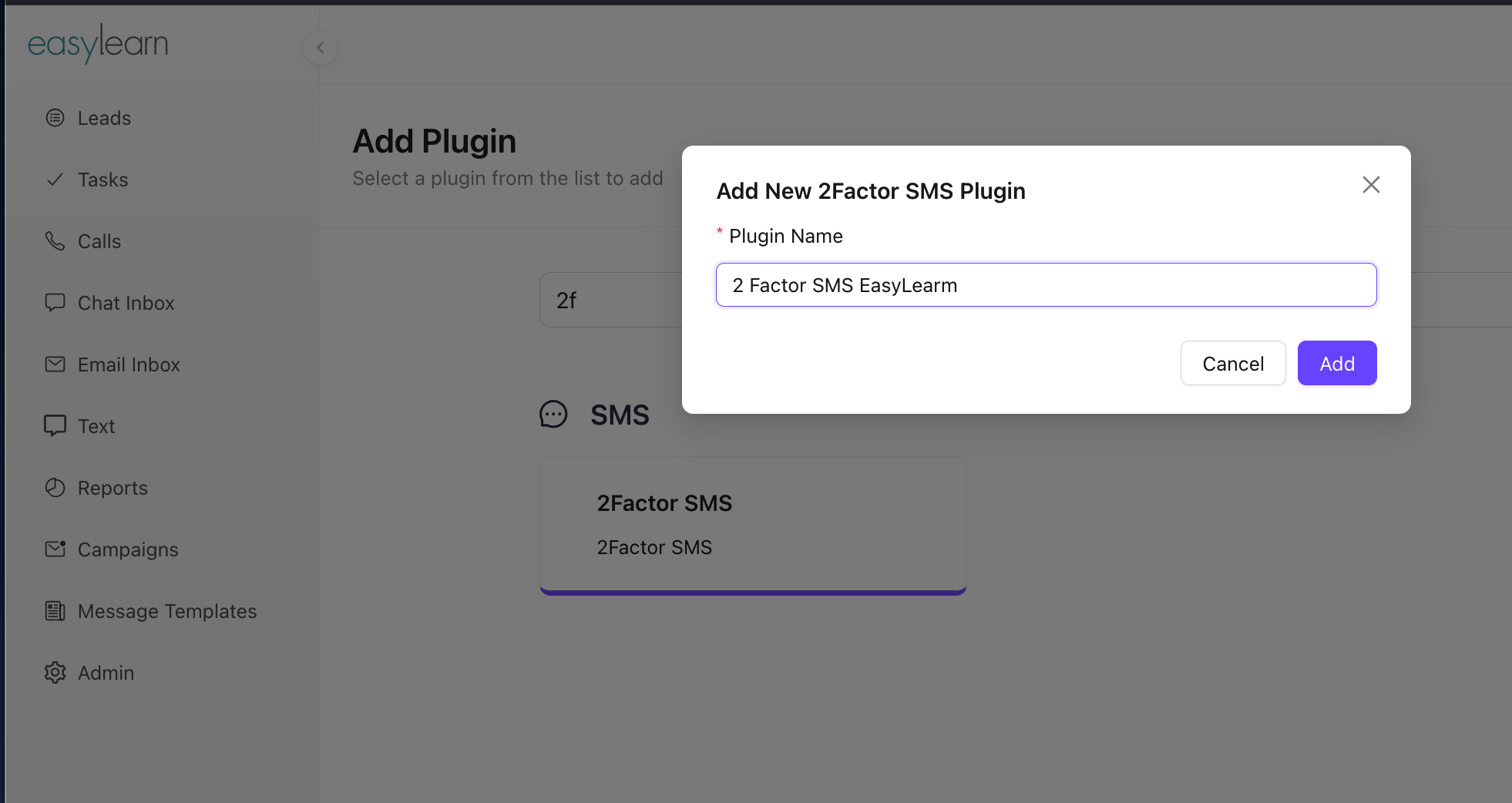Select the 2Factor SMS plugin card
1512x803 pixels.
pos(753,525)
